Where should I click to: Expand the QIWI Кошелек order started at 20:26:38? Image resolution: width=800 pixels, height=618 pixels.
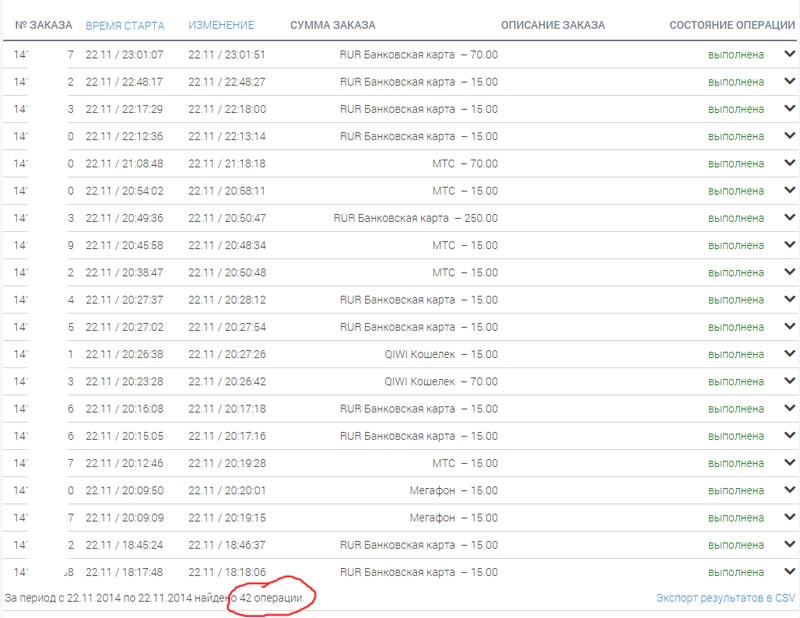789,353
